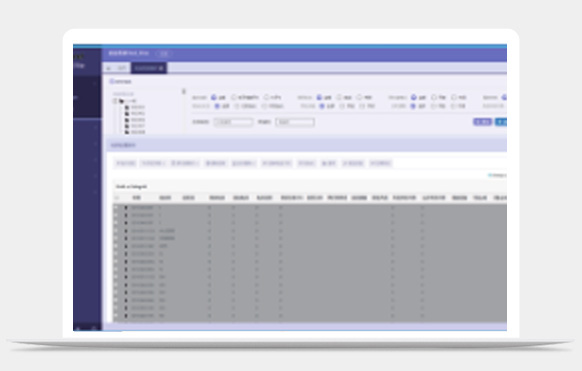This screenshot has width=582, height=371.
Task: Tick the select-all checkbox in the table header
Action: click(116, 198)
